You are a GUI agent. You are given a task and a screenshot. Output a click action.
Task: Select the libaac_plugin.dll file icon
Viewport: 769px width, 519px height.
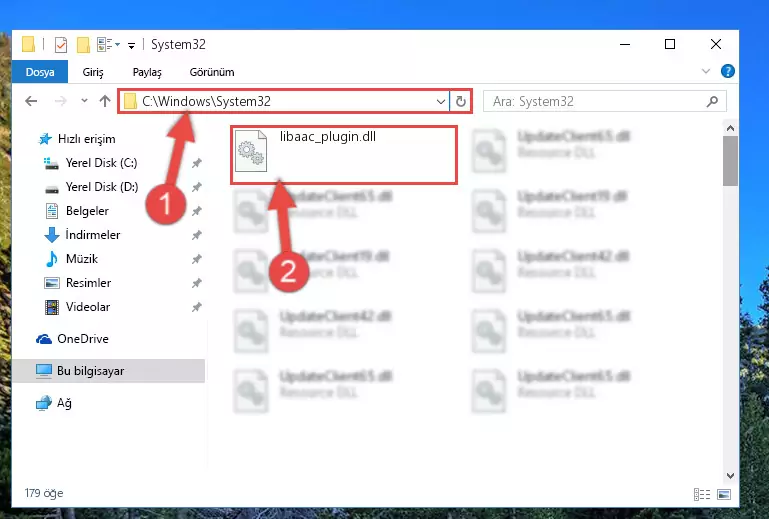[x=251, y=151]
